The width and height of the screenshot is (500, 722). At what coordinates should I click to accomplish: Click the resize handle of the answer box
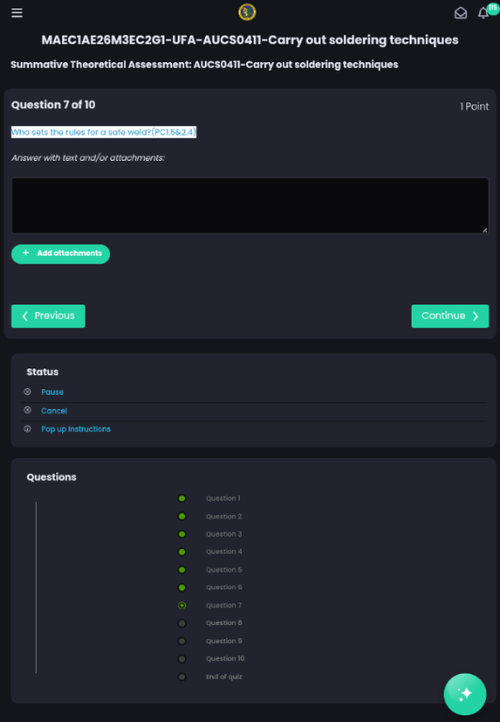pos(485,229)
